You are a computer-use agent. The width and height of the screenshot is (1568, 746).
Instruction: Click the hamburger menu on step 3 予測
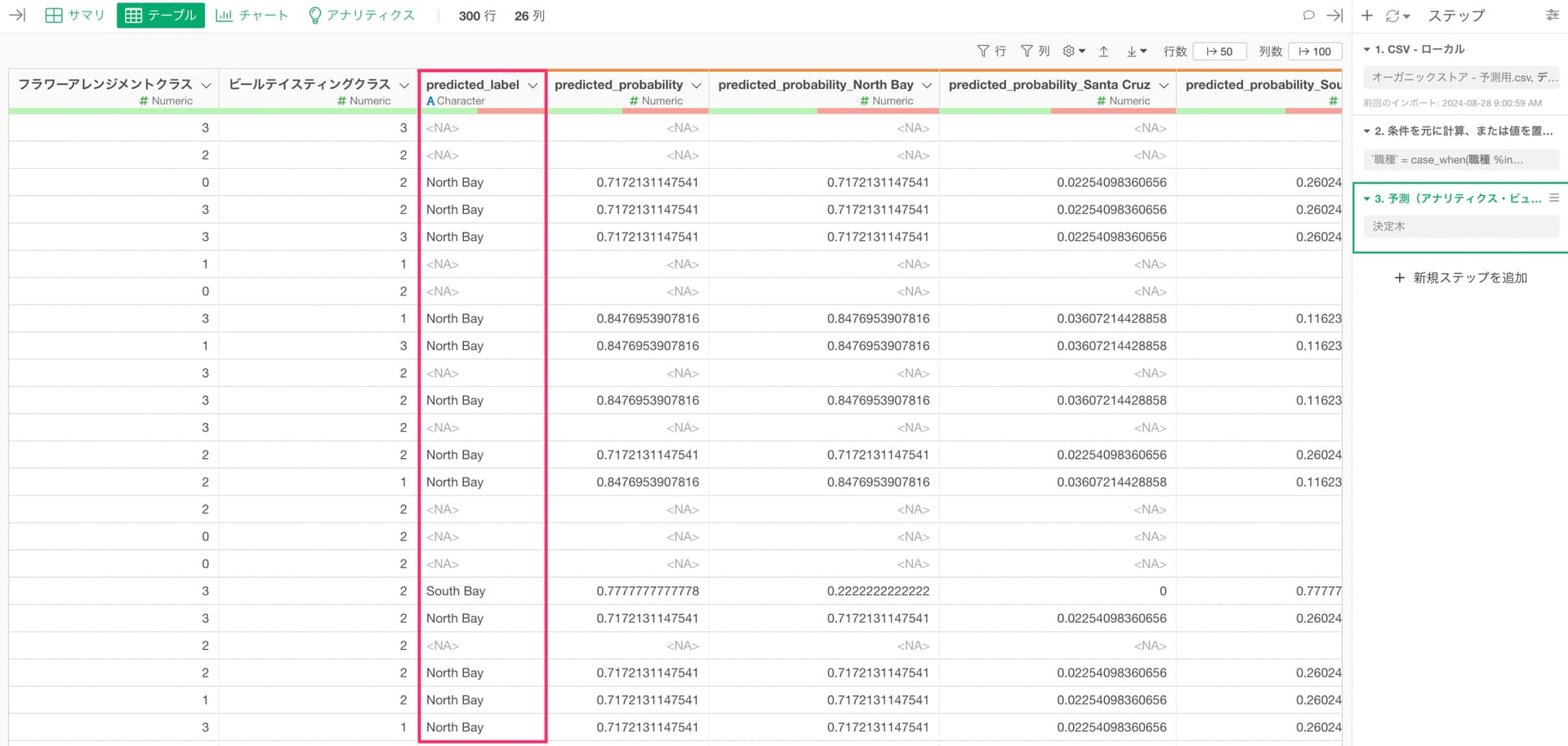[1553, 198]
